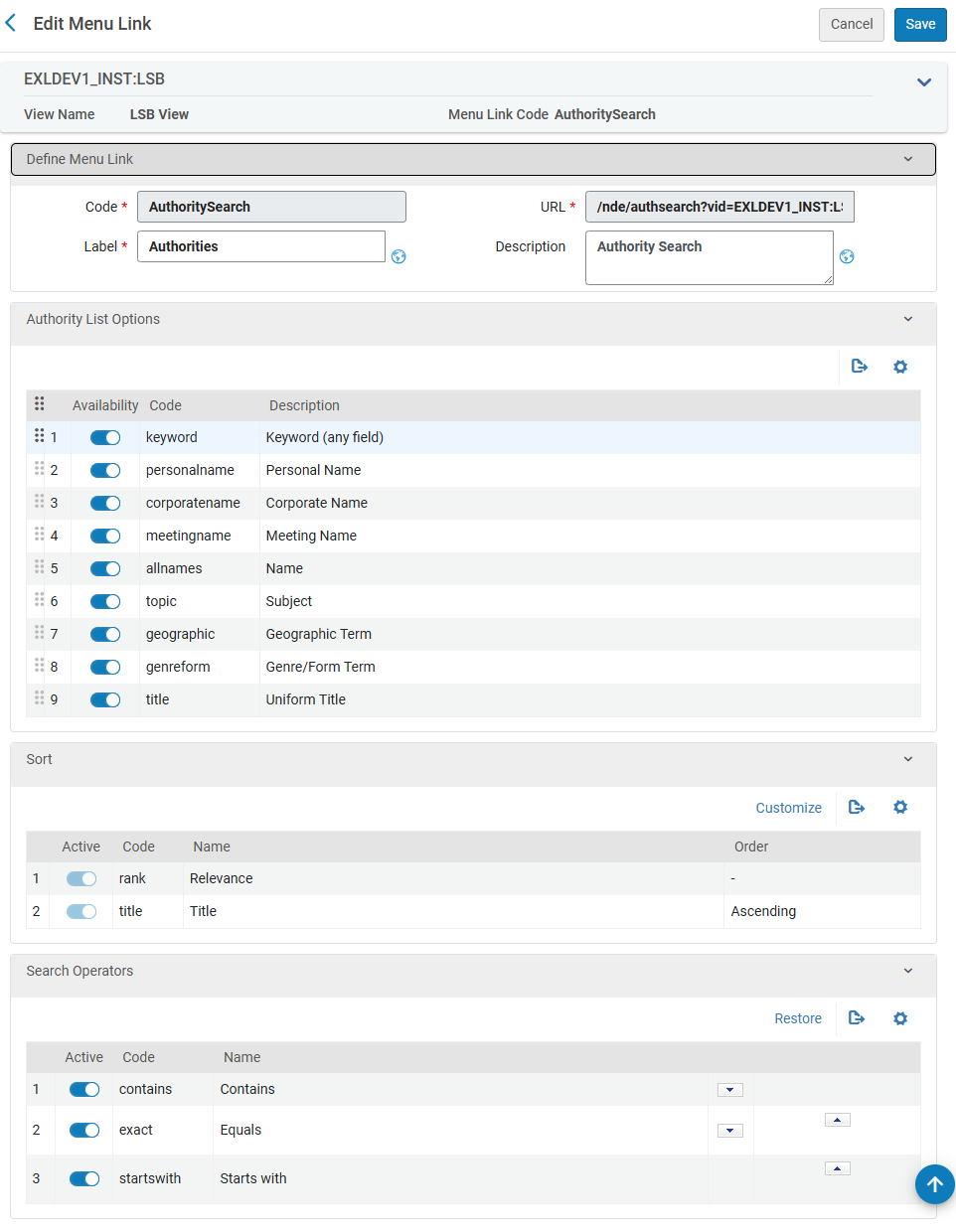Screen dimensions: 956x1232
Task: Go back using the back arrow
Action: pyautogui.click(x=11, y=23)
